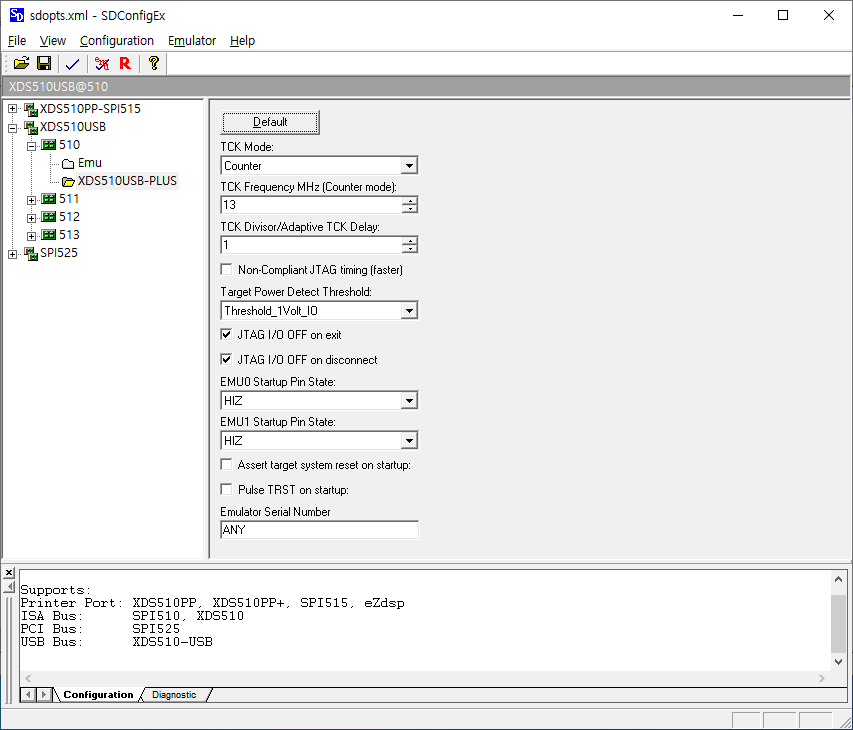Click the output pane scroll left arrow
This screenshot has width=853, height=730.
(28, 678)
